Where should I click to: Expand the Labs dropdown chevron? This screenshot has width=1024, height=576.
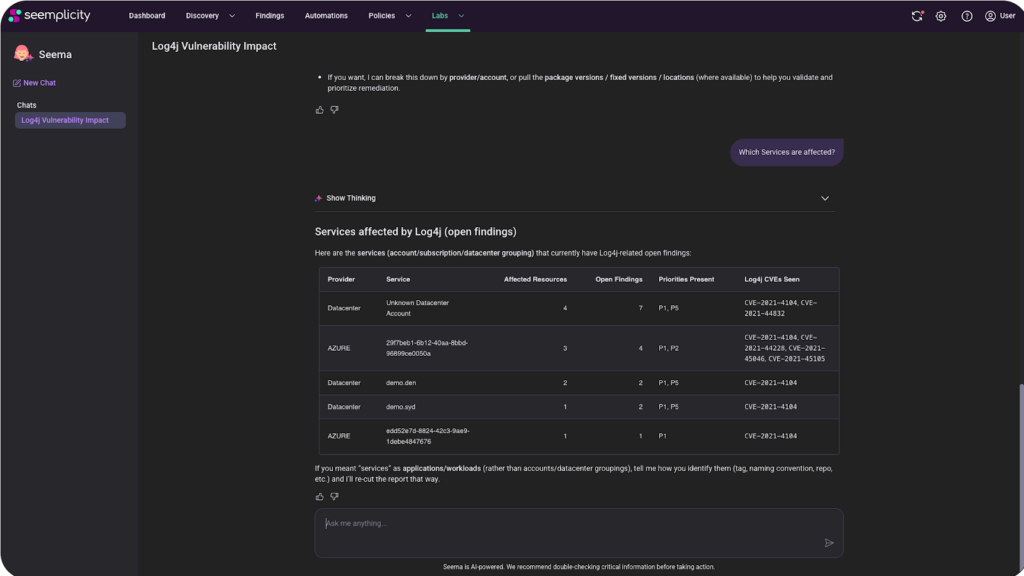click(461, 16)
